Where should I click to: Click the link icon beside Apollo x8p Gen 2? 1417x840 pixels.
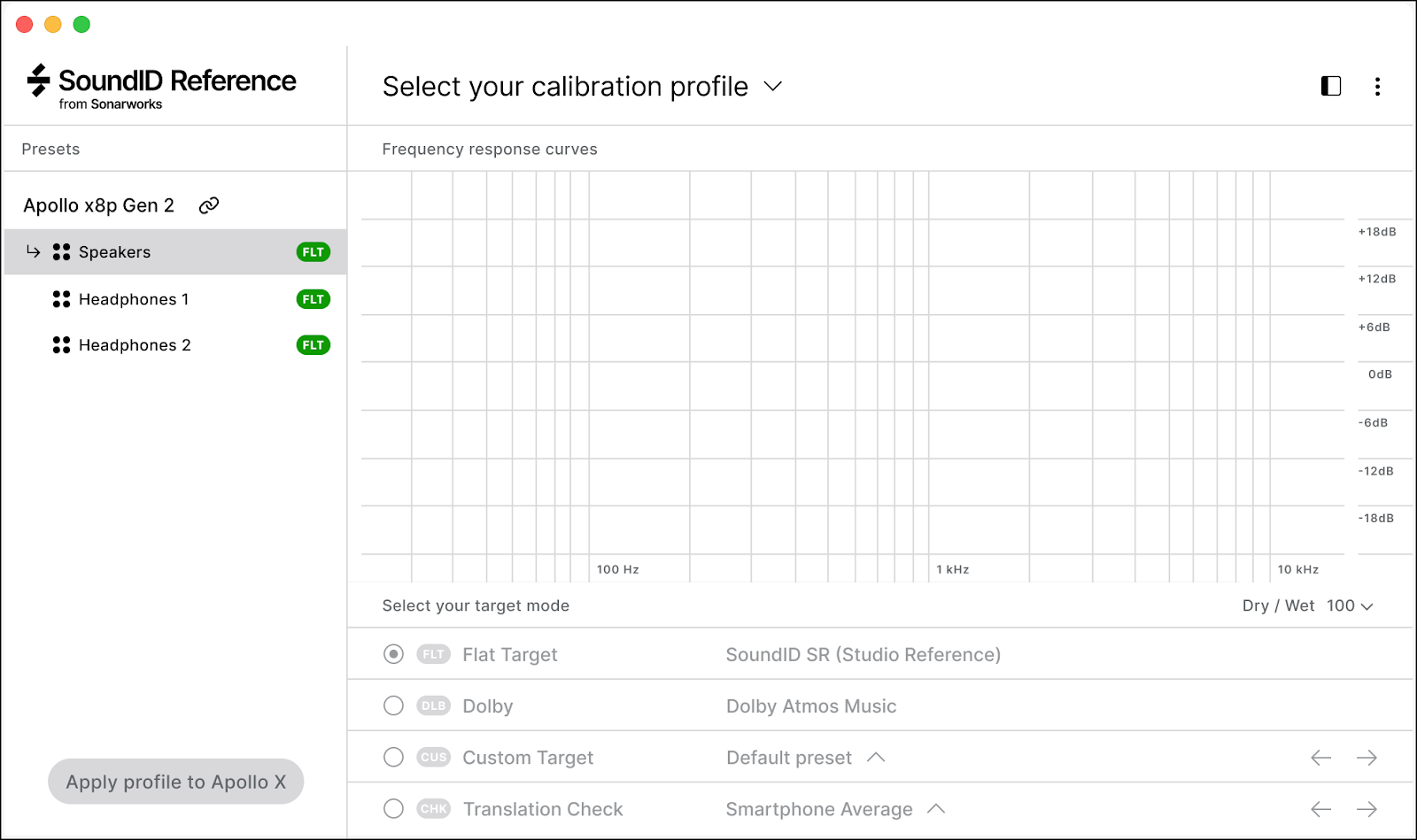tap(209, 205)
